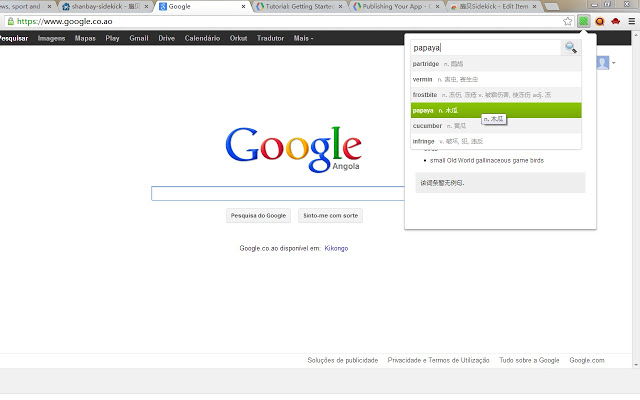Click the search magnifier icon in the popup

571,48
